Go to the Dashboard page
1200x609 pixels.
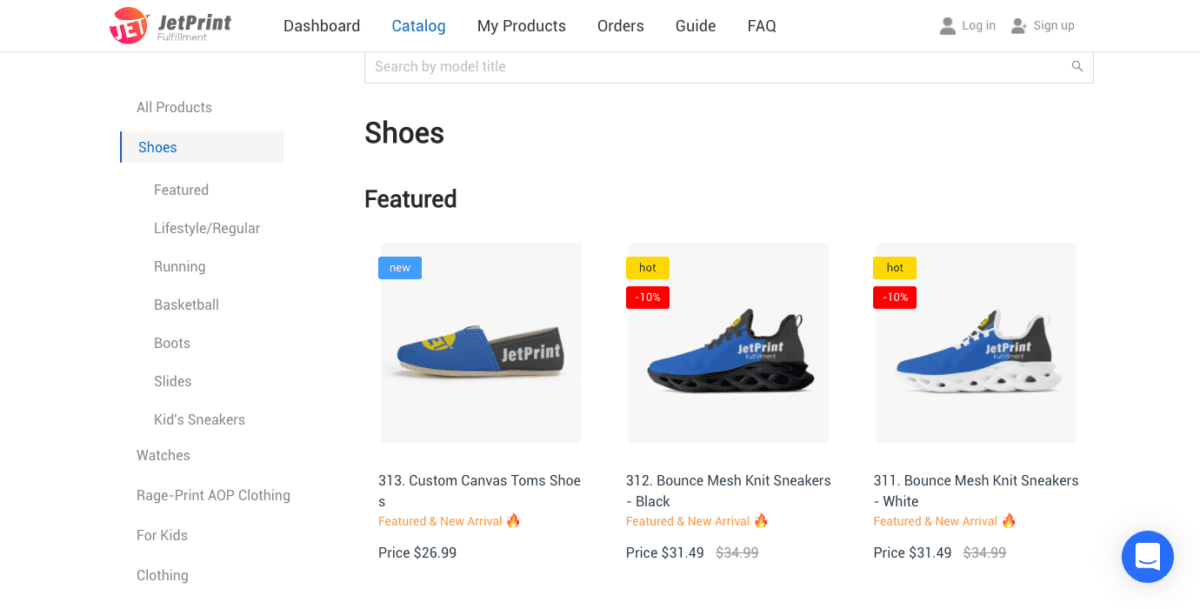tap(321, 26)
